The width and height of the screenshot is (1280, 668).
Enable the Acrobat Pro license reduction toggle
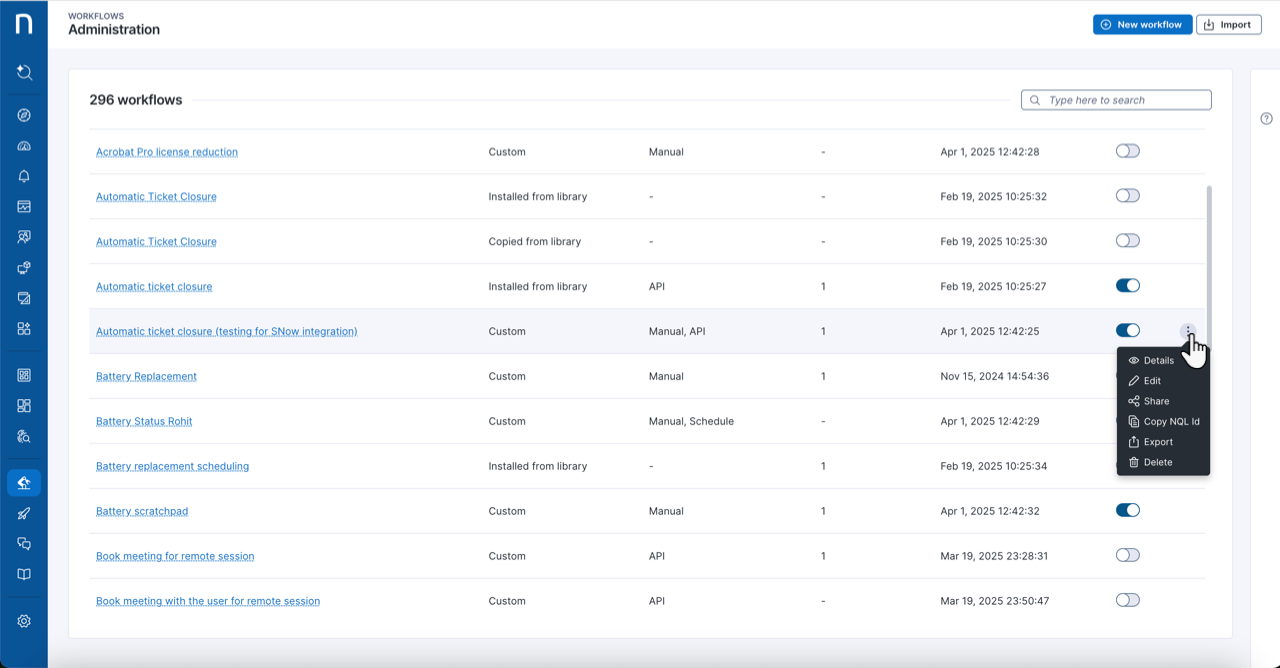click(1127, 151)
